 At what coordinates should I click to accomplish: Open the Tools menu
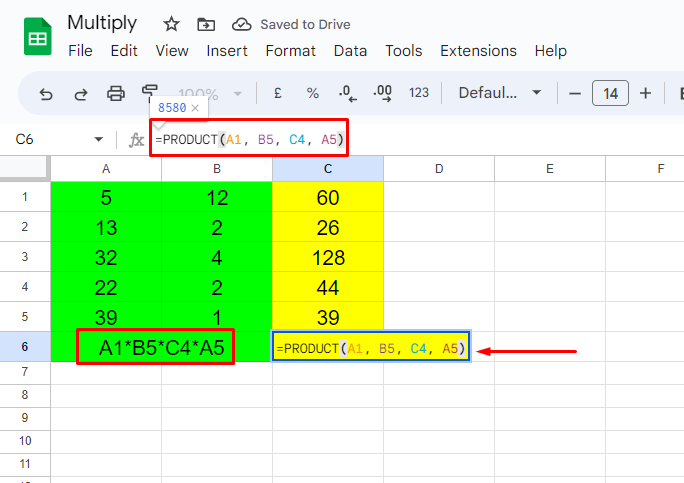coord(404,51)
